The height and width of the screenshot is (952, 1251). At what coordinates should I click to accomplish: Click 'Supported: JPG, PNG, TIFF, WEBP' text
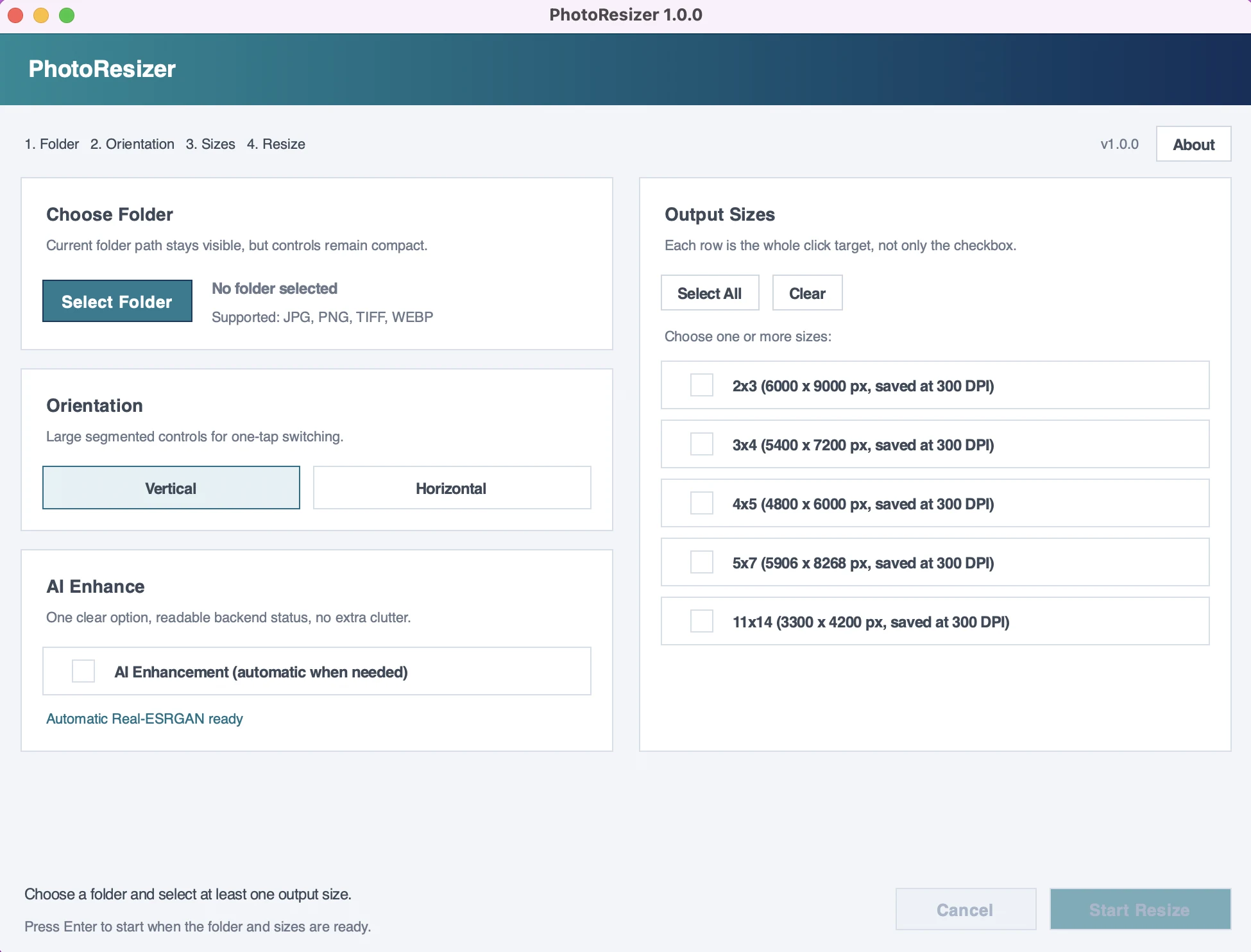(322, 317)
